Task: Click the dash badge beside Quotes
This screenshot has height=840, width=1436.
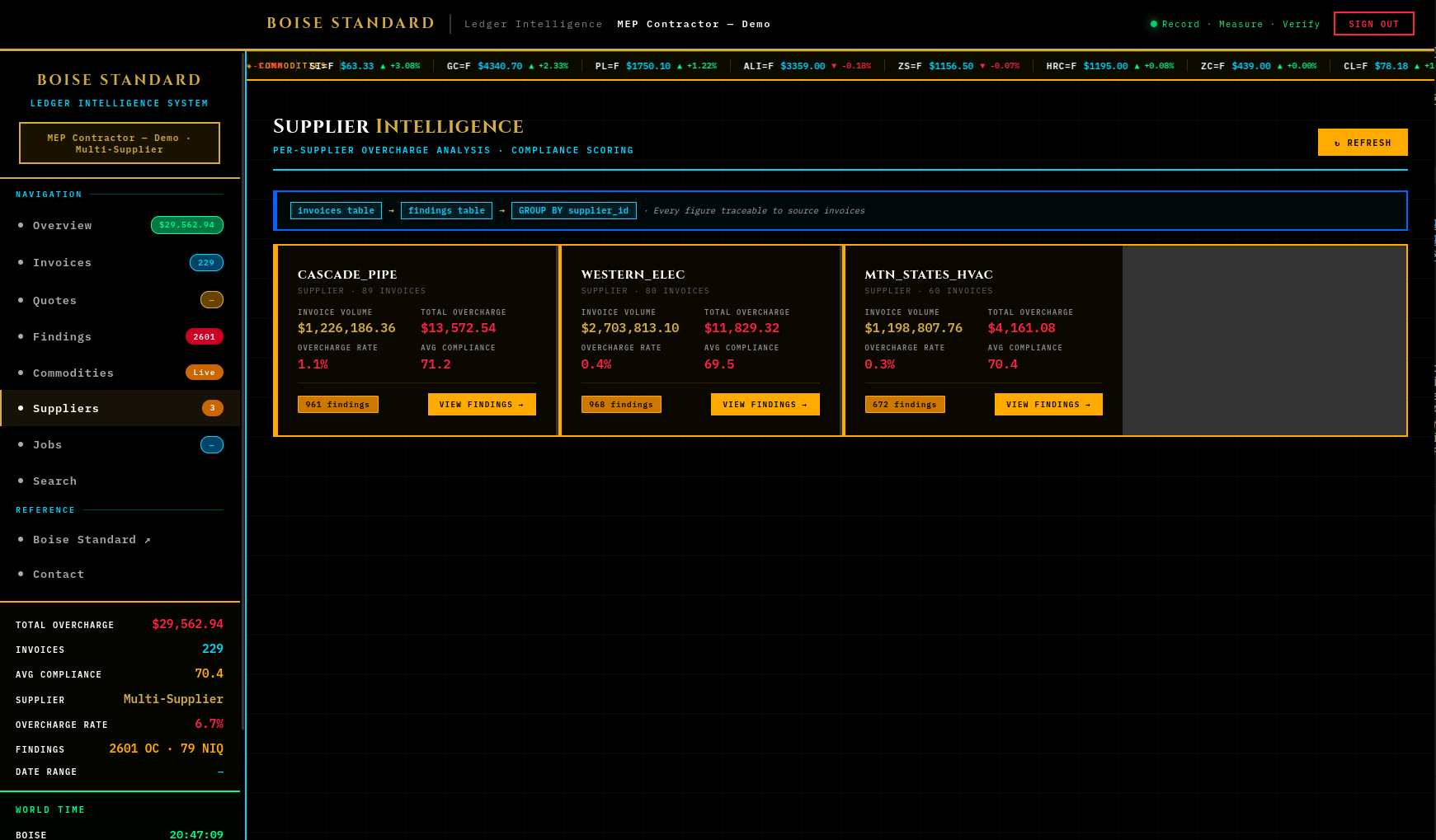Action: click(x=212, y=300)
